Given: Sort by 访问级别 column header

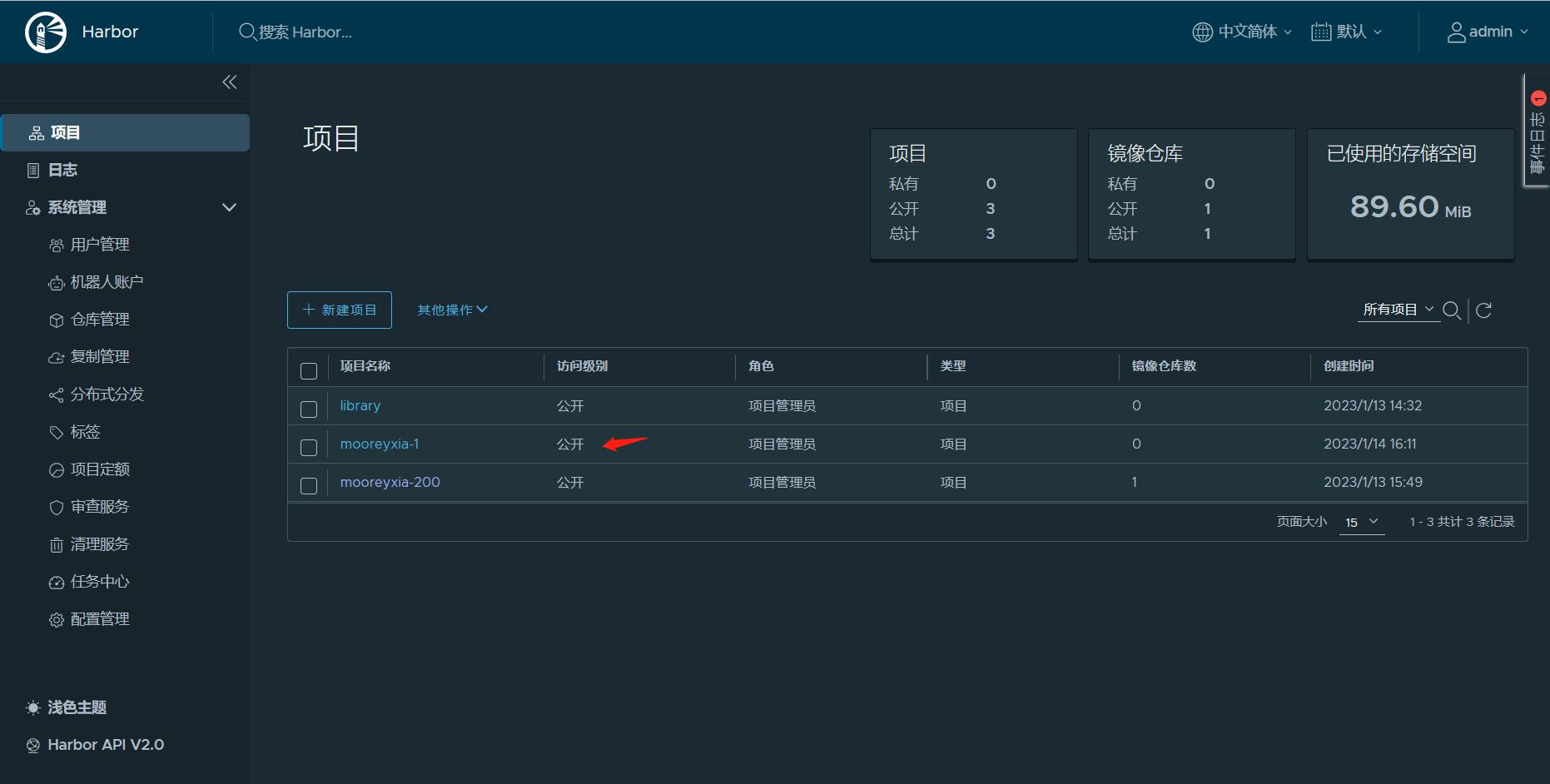Looking at the screenshot, I should [x=582, y=366].
